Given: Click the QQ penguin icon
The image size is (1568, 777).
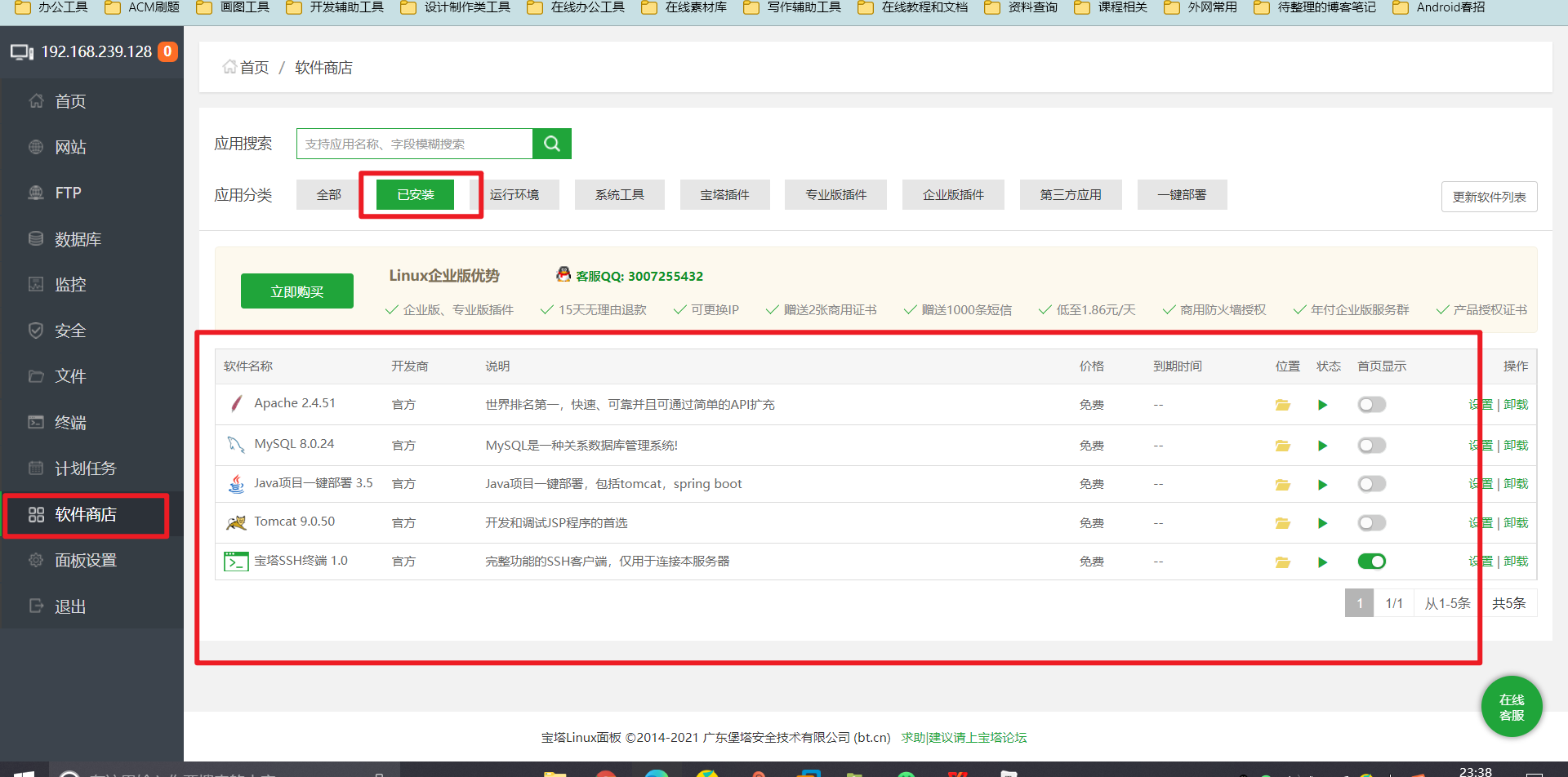Looking at the screenshot, I should 563,274.
